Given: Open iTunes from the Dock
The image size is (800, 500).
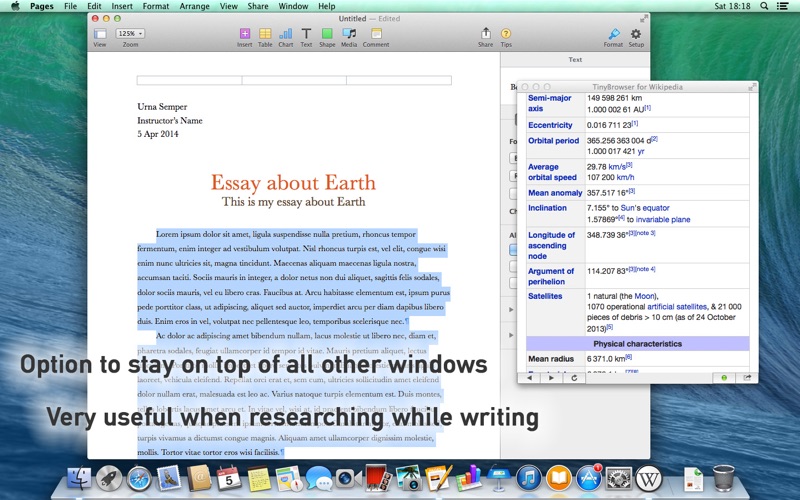Looking at the screenshot, I should pos(529,479).
